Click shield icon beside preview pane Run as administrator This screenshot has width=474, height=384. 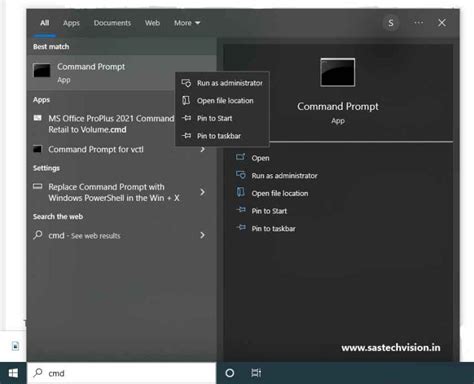pos(241,175)
